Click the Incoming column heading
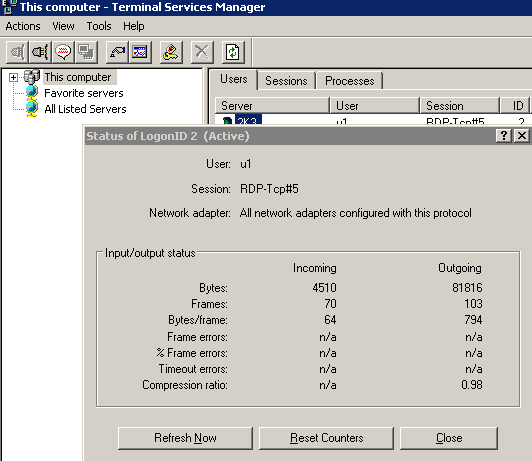 tap(315, 268)
